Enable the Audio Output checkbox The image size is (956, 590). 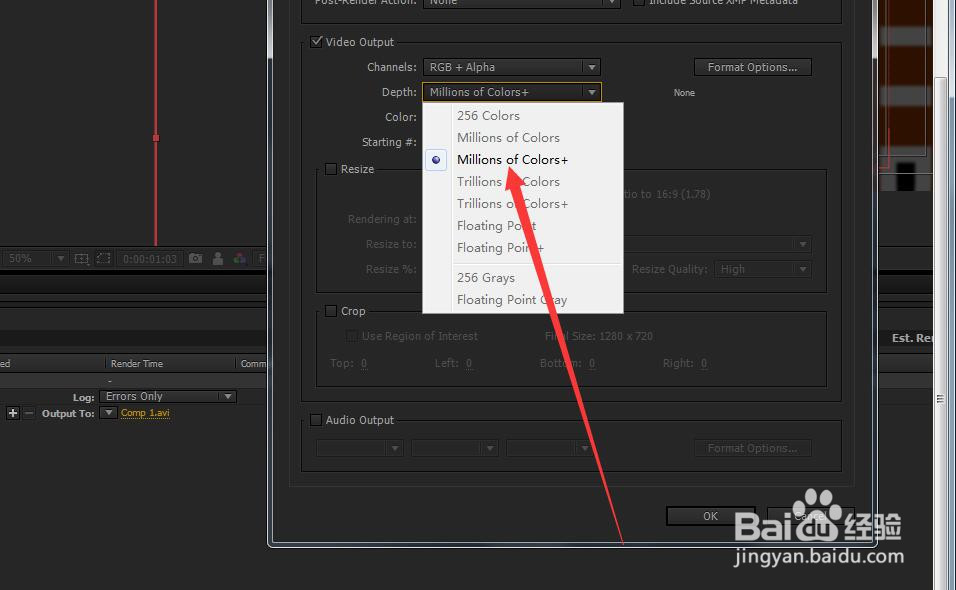(316, 420)
